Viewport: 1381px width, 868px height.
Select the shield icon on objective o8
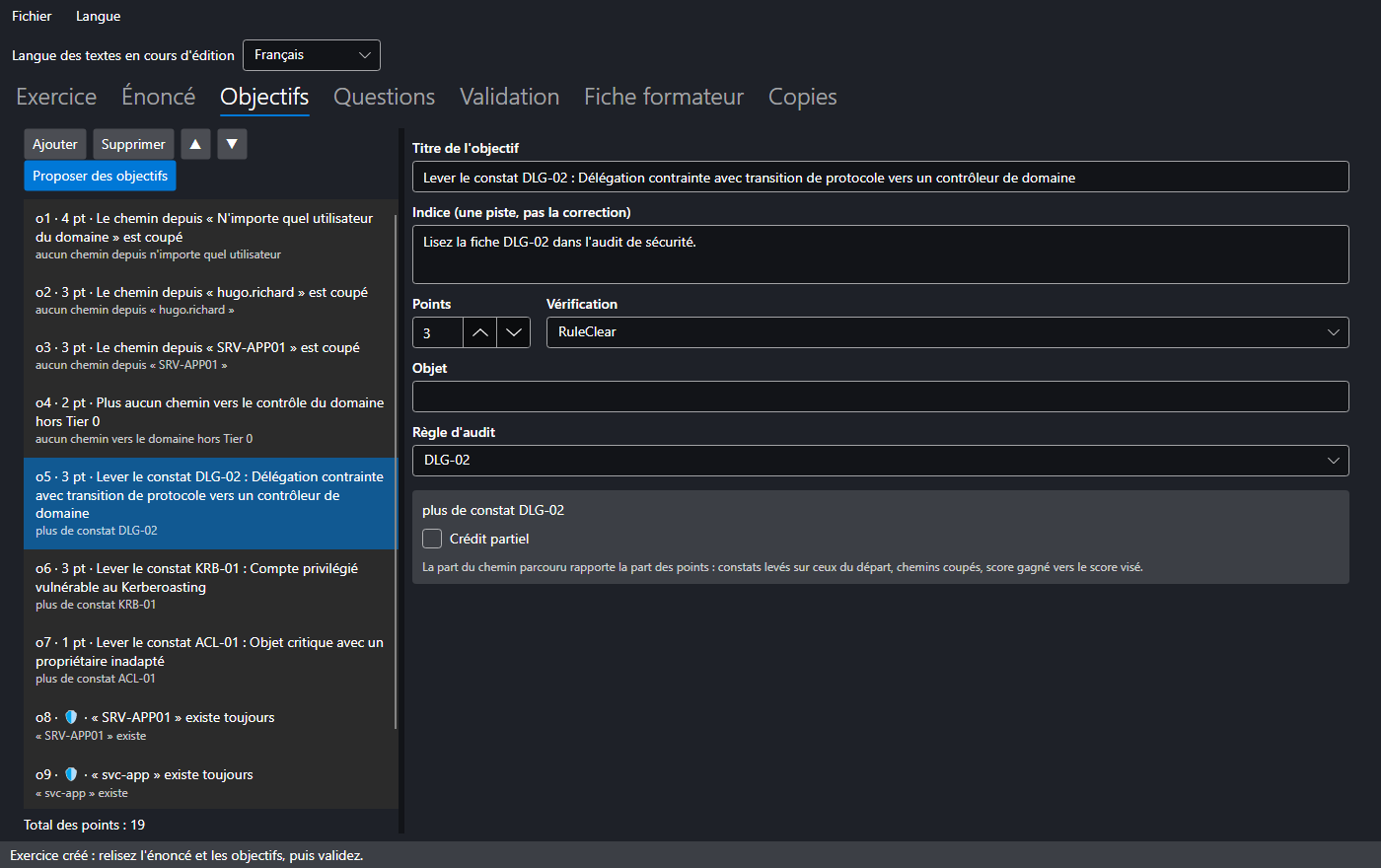pos(71,717)
